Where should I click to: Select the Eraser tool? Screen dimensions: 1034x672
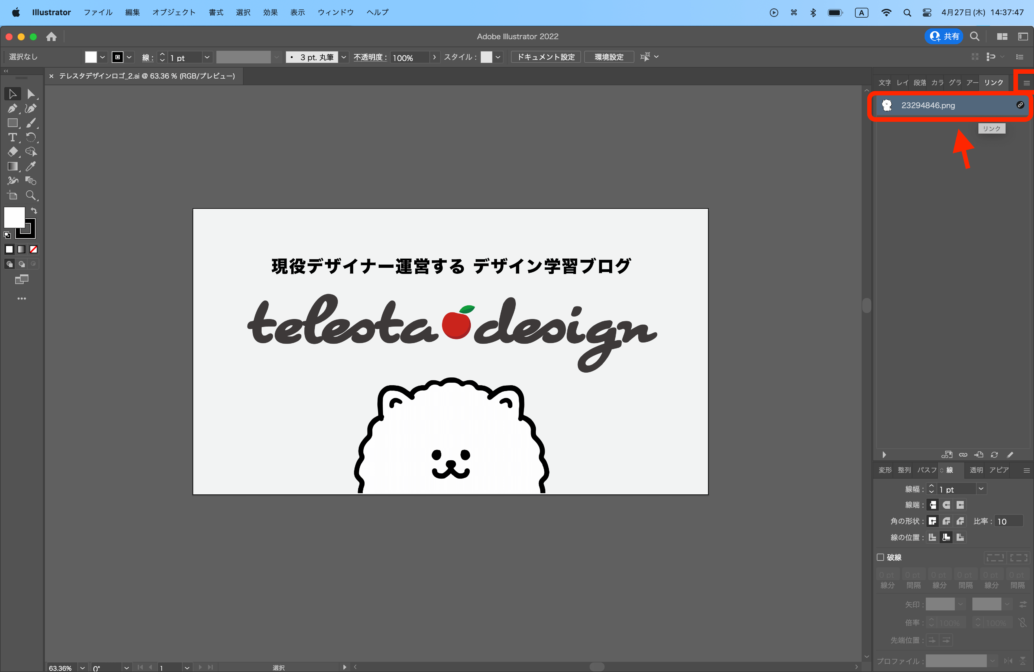(12, 152)
